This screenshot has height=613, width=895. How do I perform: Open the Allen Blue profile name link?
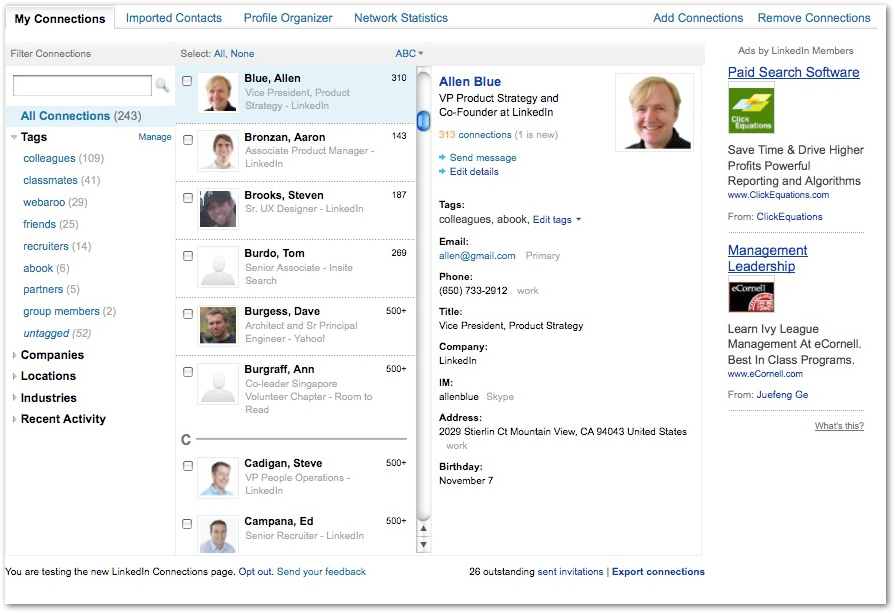click(470, 82)
